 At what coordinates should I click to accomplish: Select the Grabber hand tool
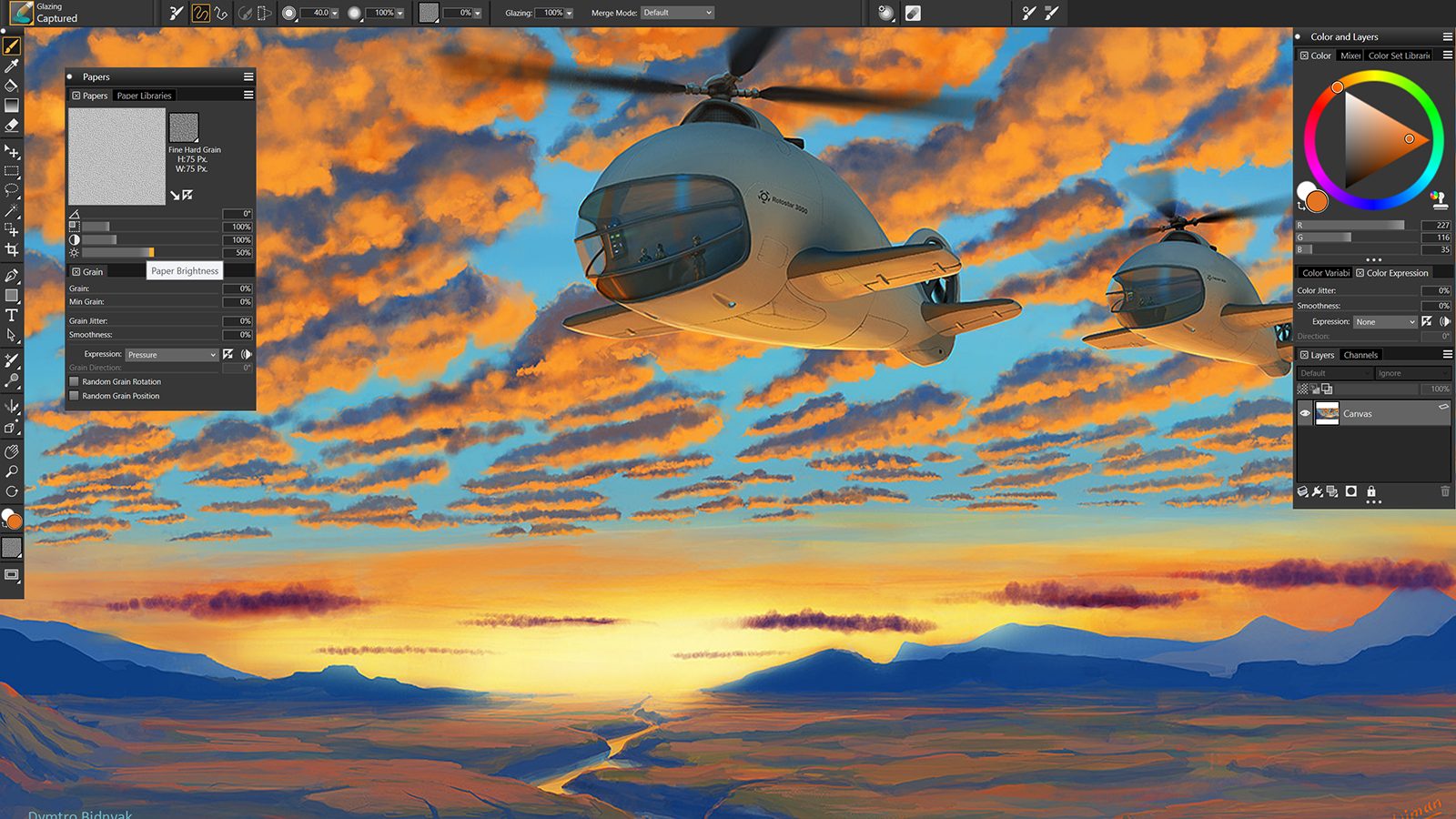(12, 451)
